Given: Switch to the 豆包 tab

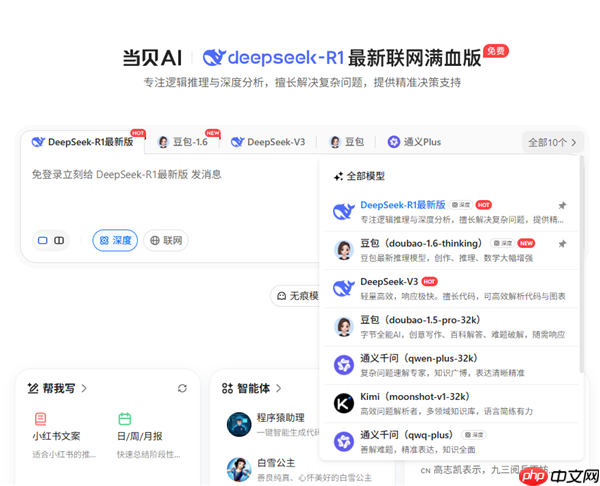Looking at the screenshot, I should (x=347, y=142).
